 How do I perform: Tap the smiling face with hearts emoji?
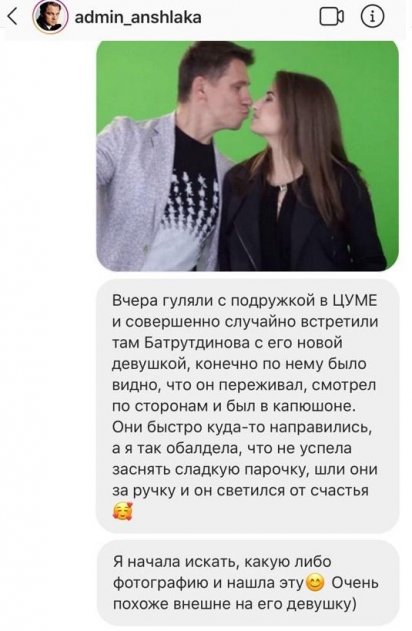tap(122, 512)
